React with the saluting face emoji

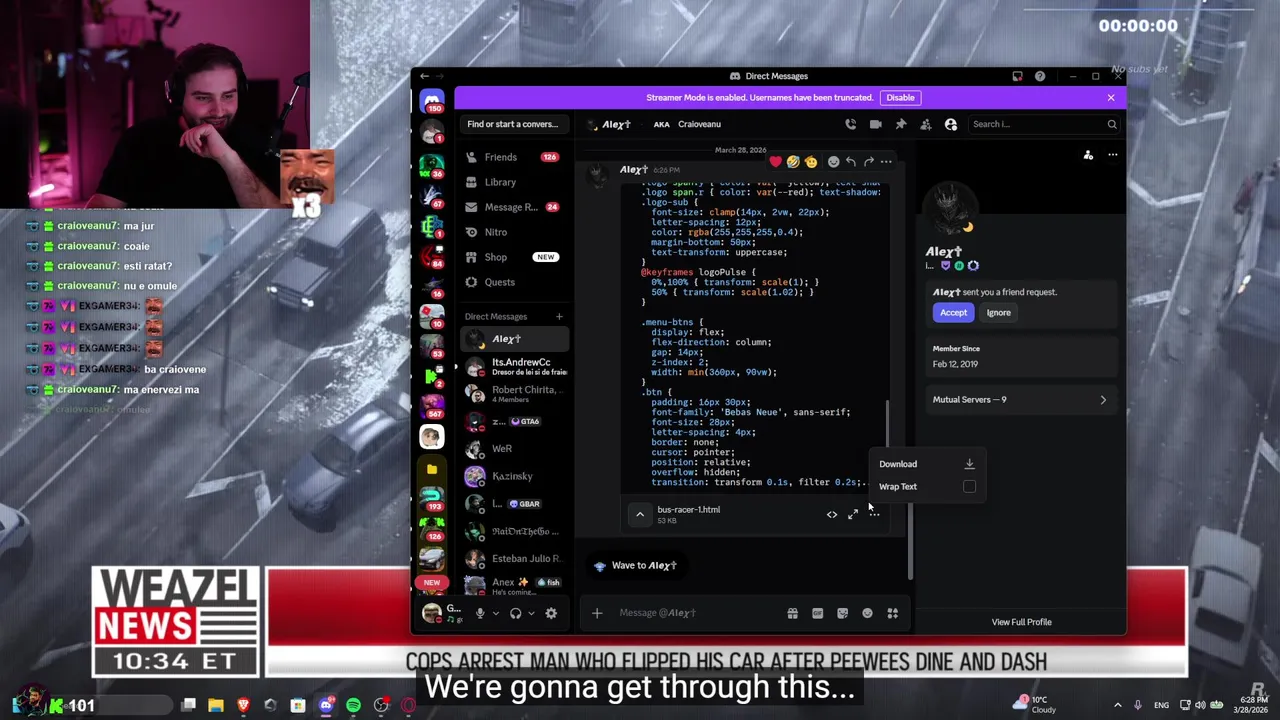pos(811,161)
